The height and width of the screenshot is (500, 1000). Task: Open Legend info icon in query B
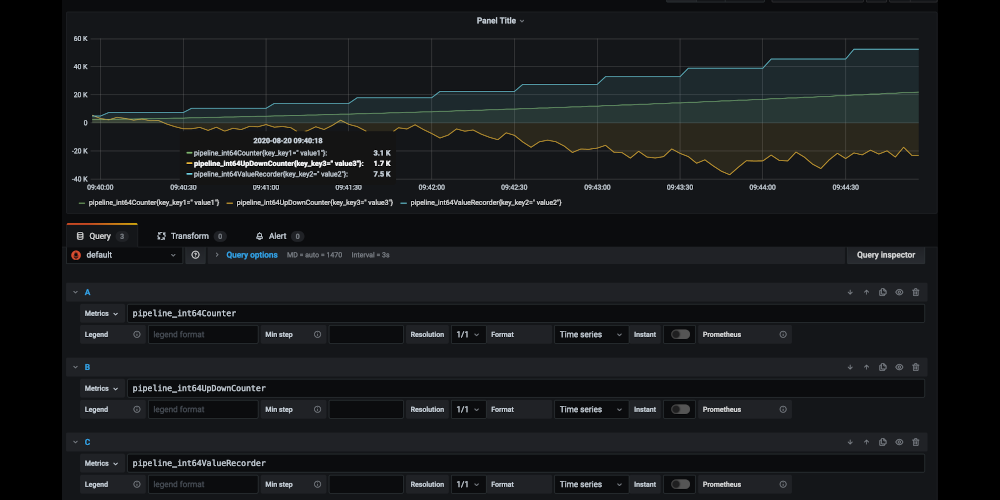[136, 409]
